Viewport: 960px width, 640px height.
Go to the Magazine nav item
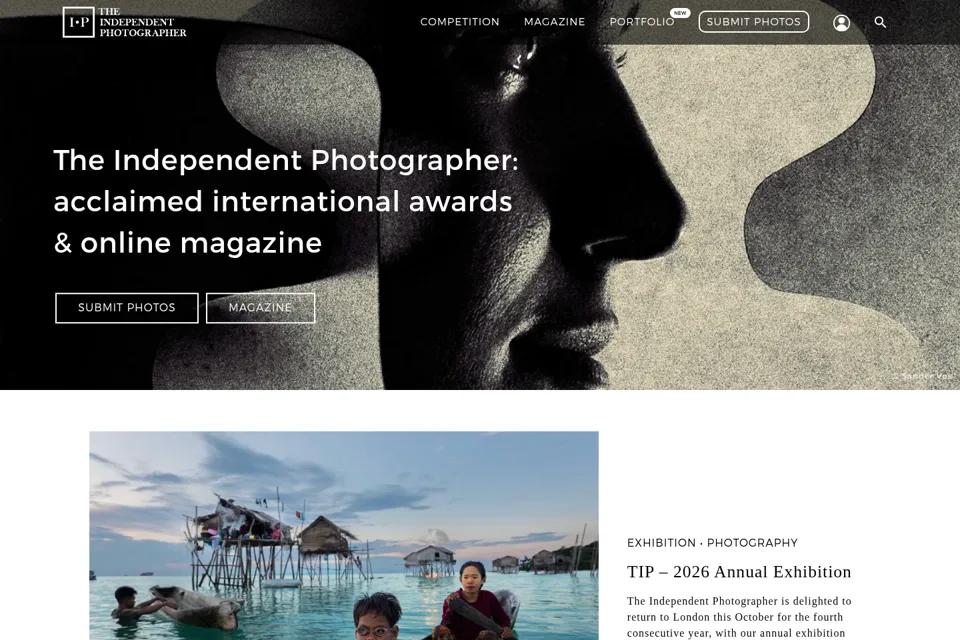click(555, 22)
